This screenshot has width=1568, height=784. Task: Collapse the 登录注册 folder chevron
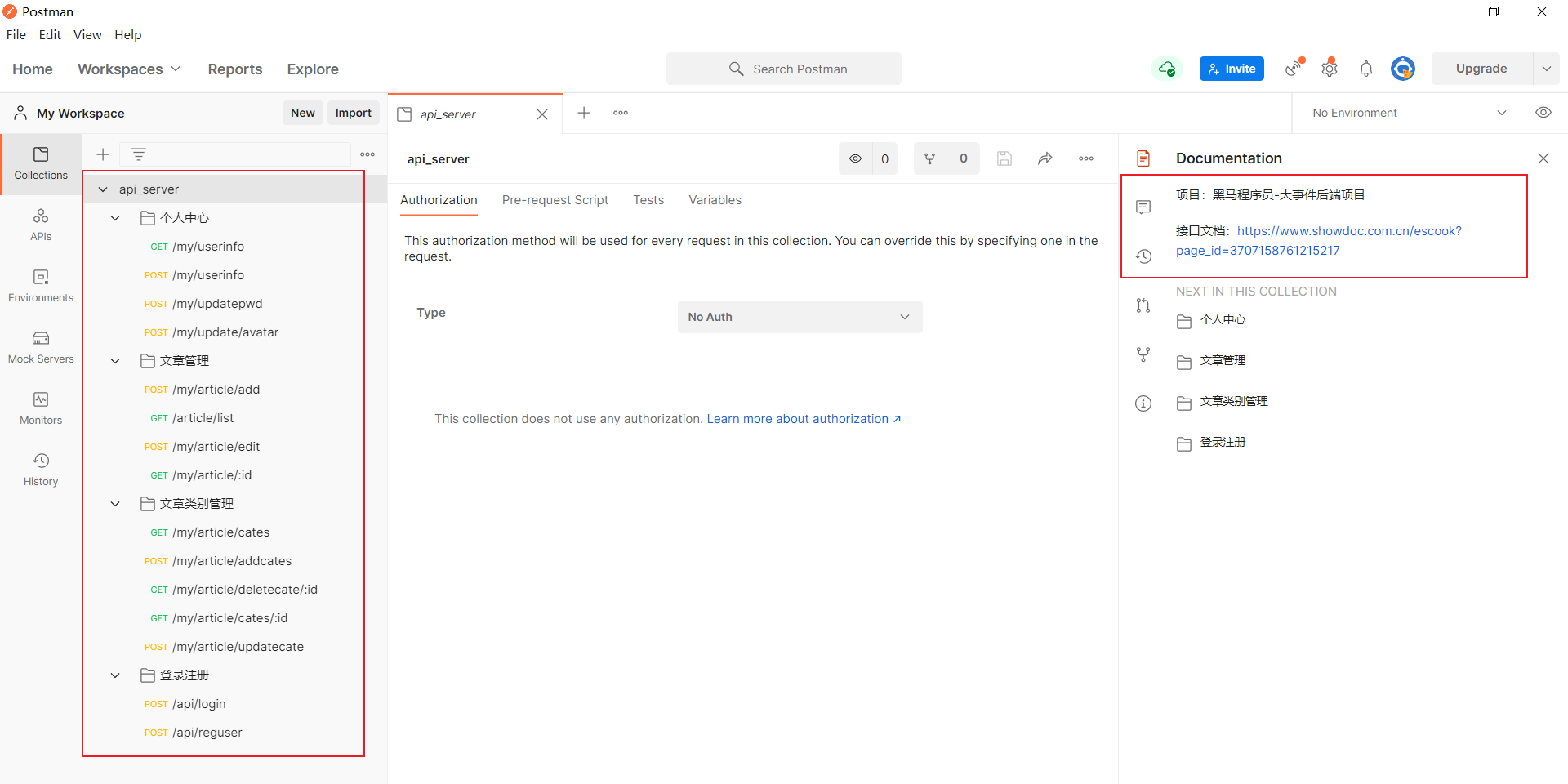pyautogui.click(x=115, y=675)
